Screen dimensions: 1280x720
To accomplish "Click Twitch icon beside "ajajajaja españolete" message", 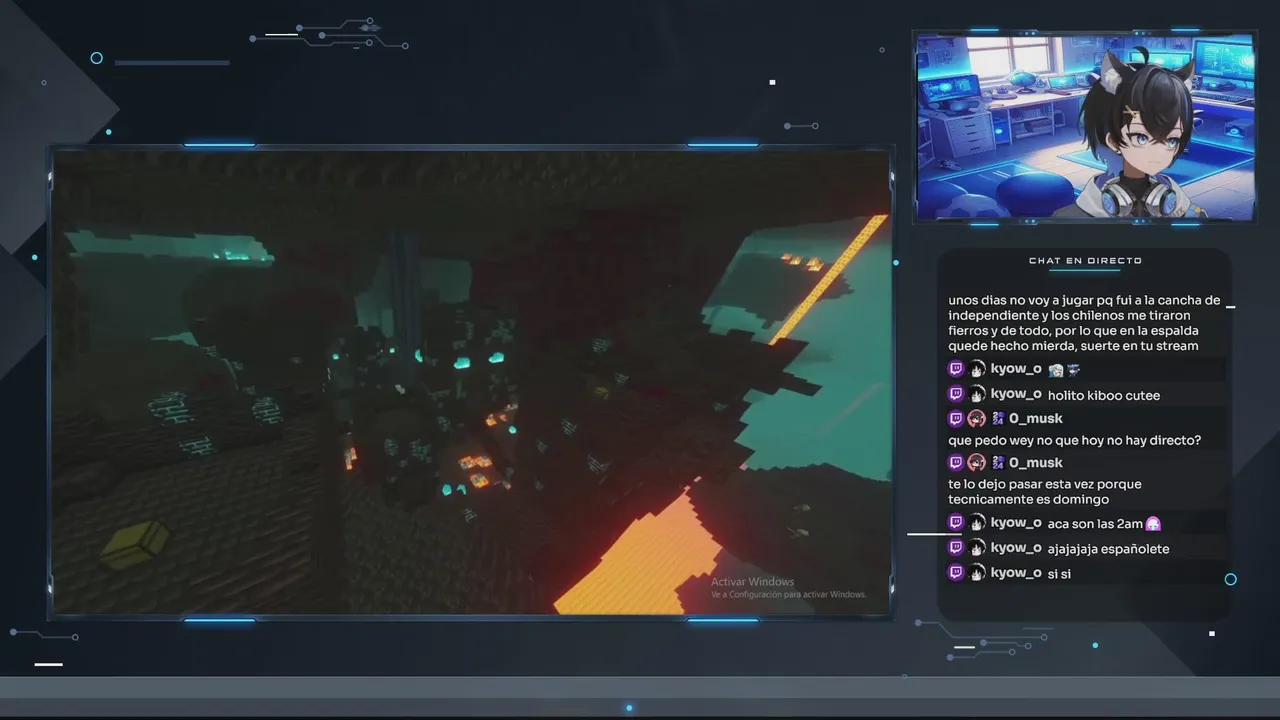I will [956, 547].
